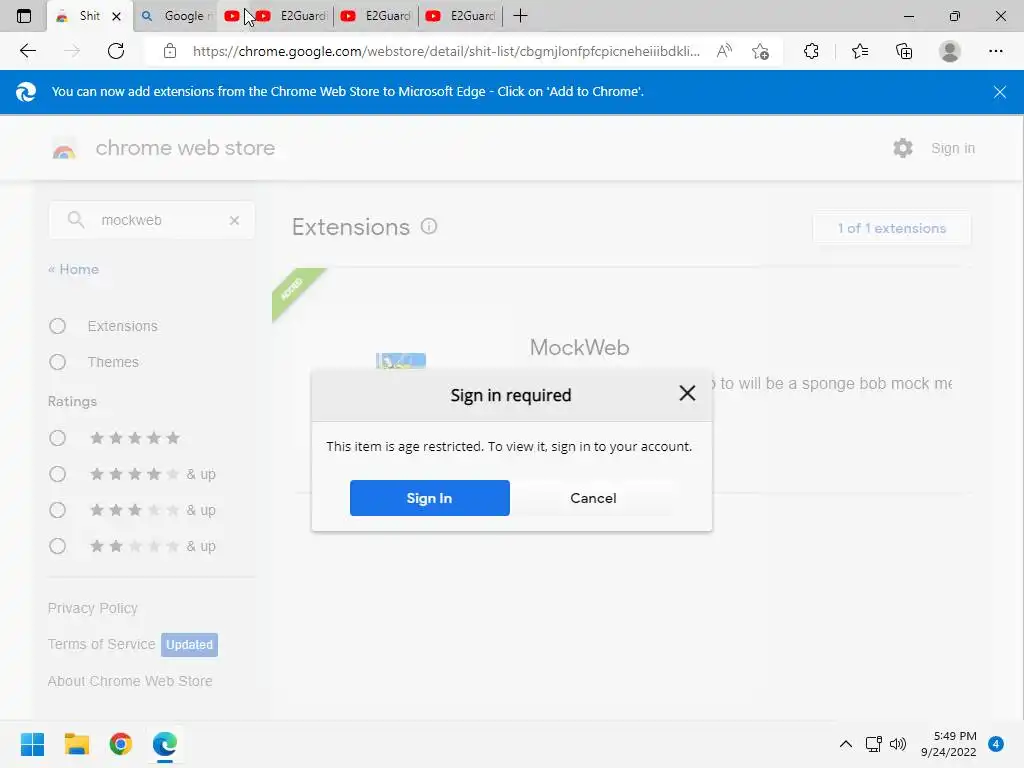Open Microsoft Edge from taskbar
The height and width of the screenshot is (768, 1024).
pyautogui.click(x=165, y=744)
